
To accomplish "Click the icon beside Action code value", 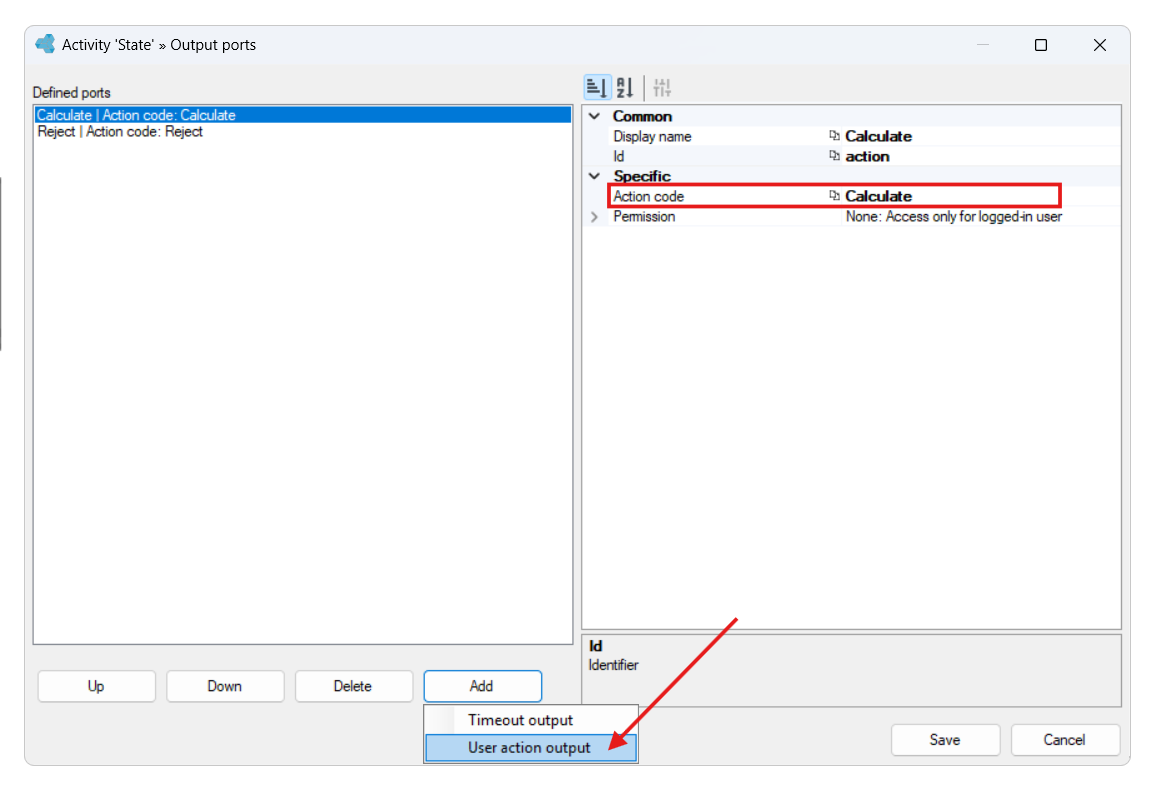I will [x=835, y=195].
